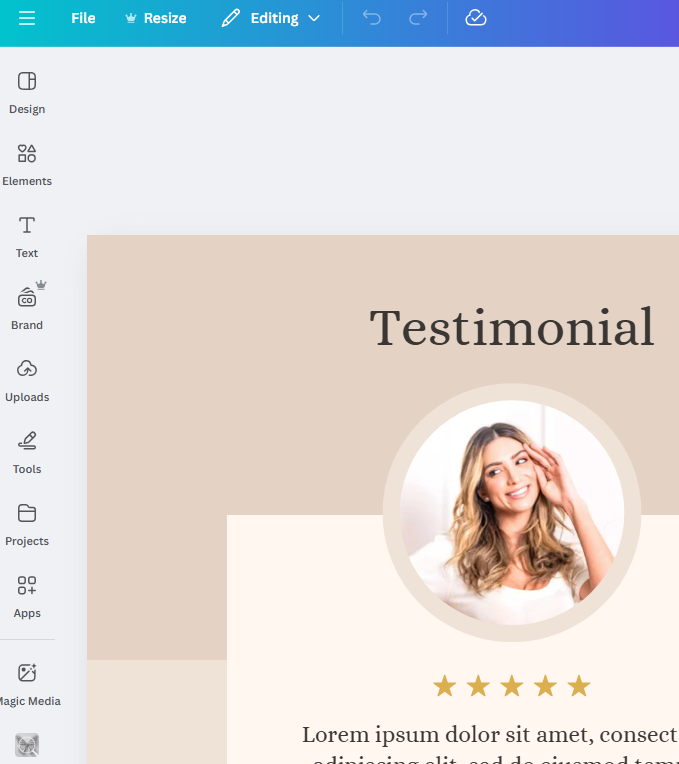Click the Resize button

[x=156, y=19]
